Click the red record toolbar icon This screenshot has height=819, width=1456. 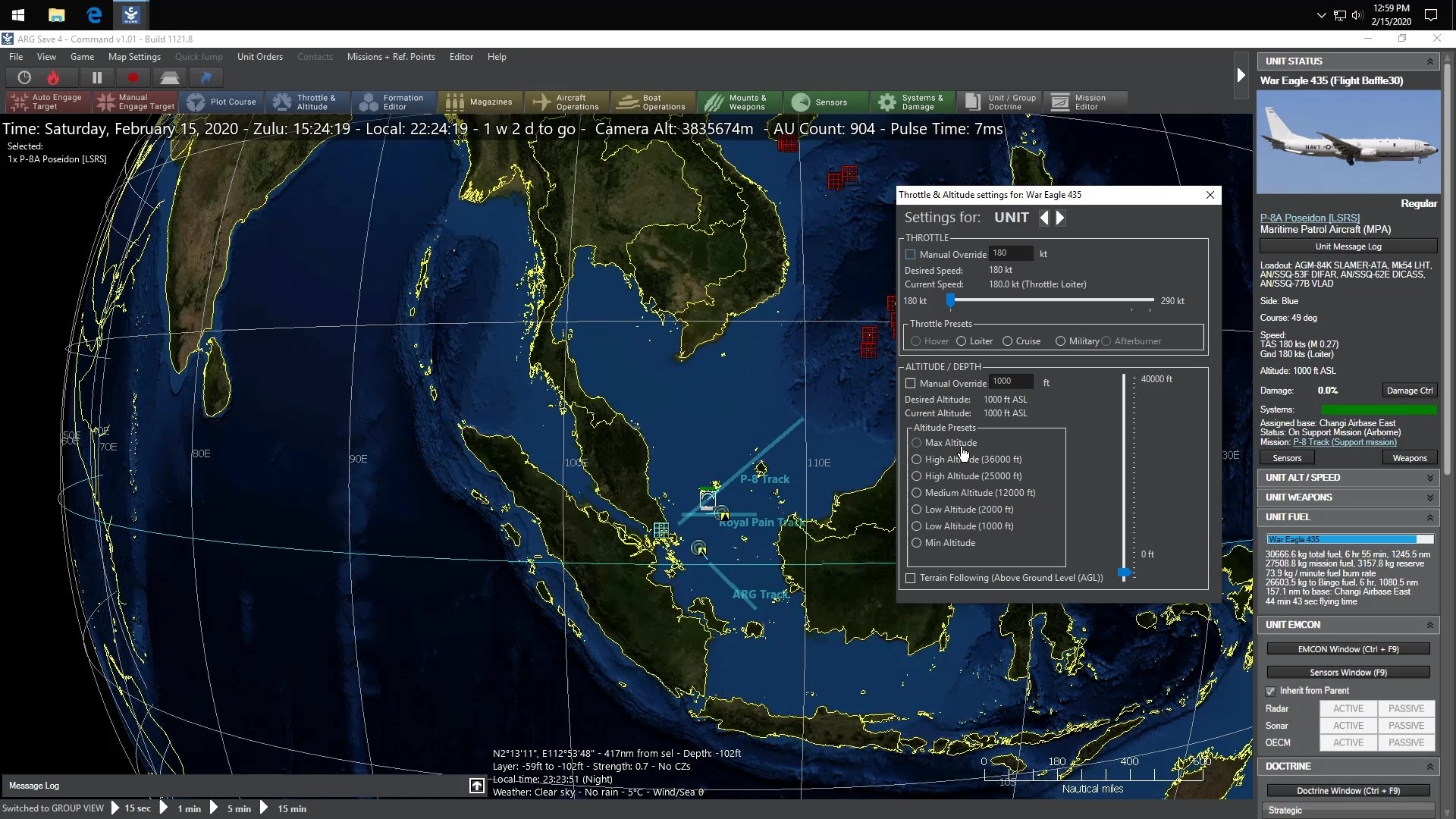click(x=133, y=77)
